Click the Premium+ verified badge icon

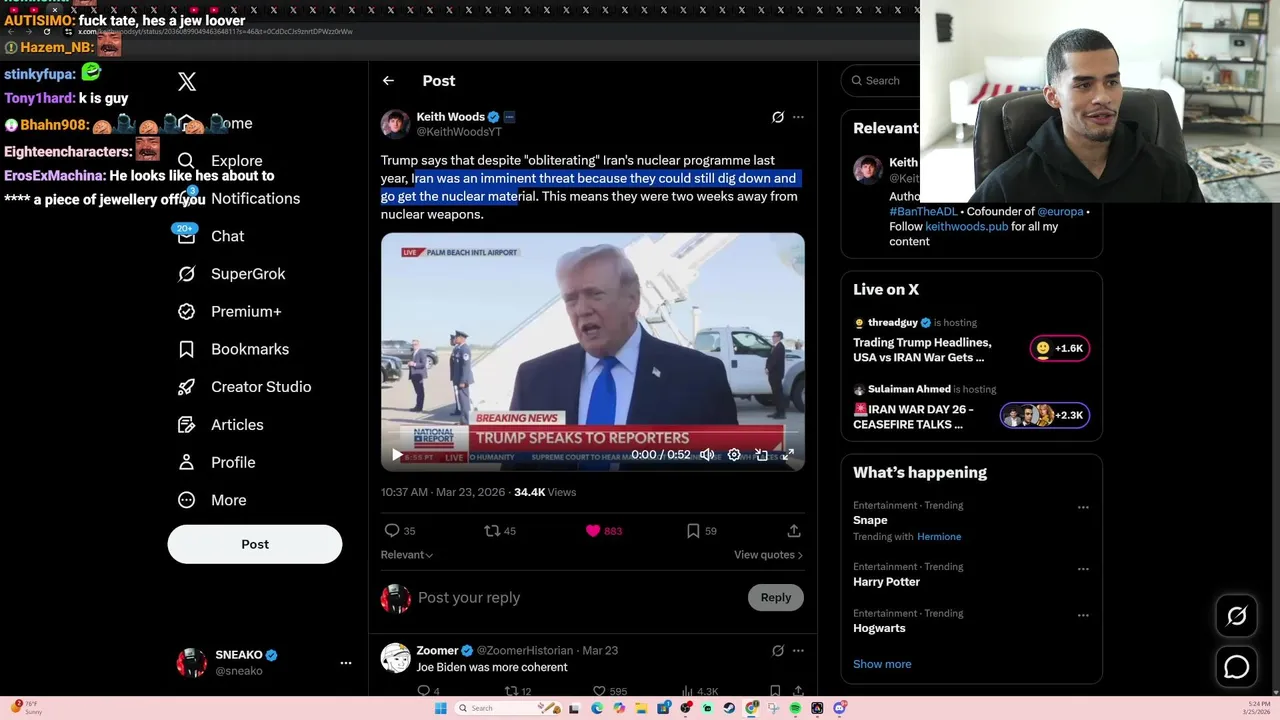click(186, 312)
